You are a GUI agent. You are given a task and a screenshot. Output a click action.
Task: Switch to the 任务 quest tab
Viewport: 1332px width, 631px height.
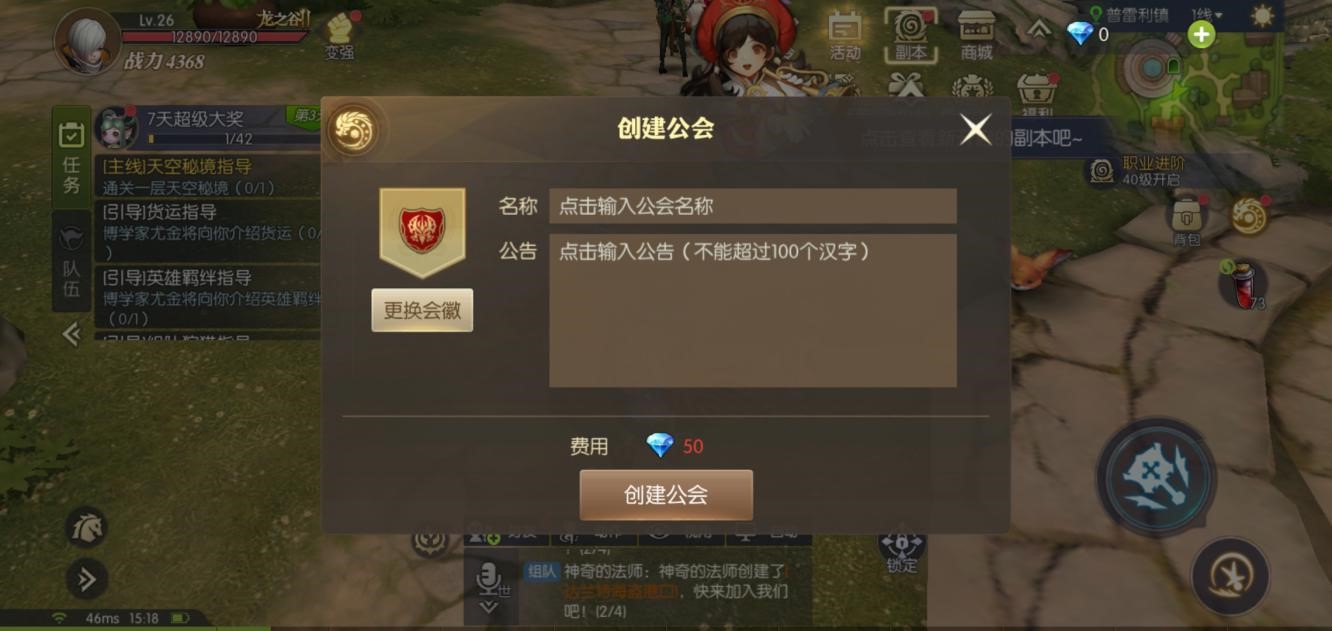pyautogui.click(x=71, y=159)
